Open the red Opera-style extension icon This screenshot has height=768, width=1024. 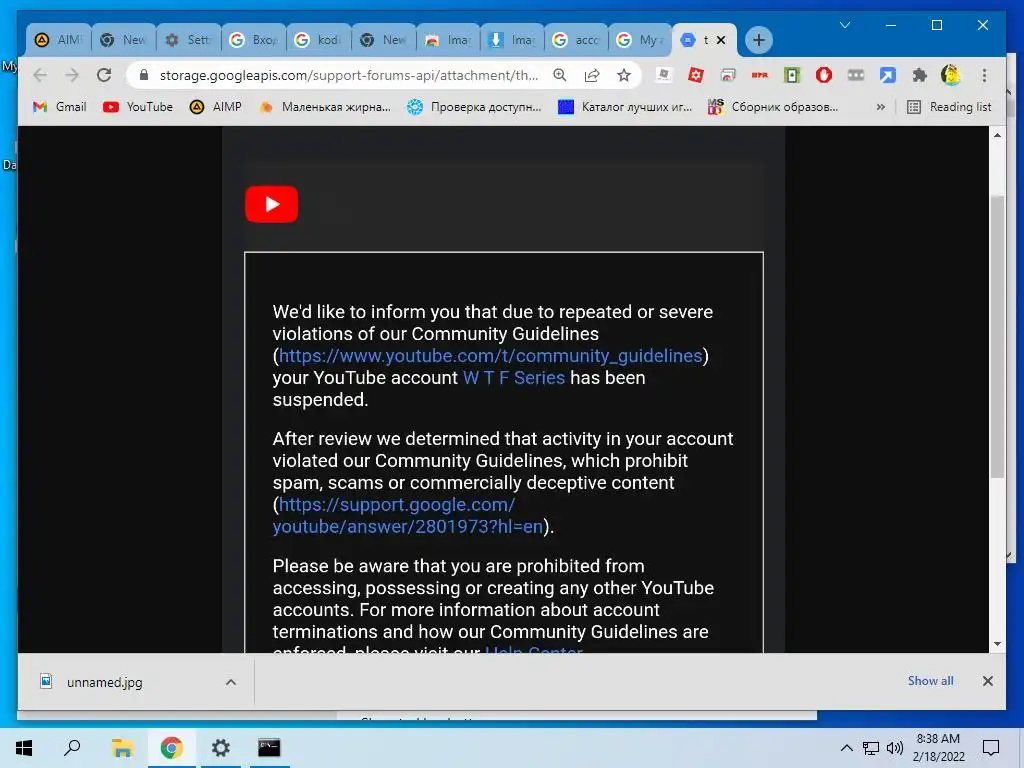point(824,75)
